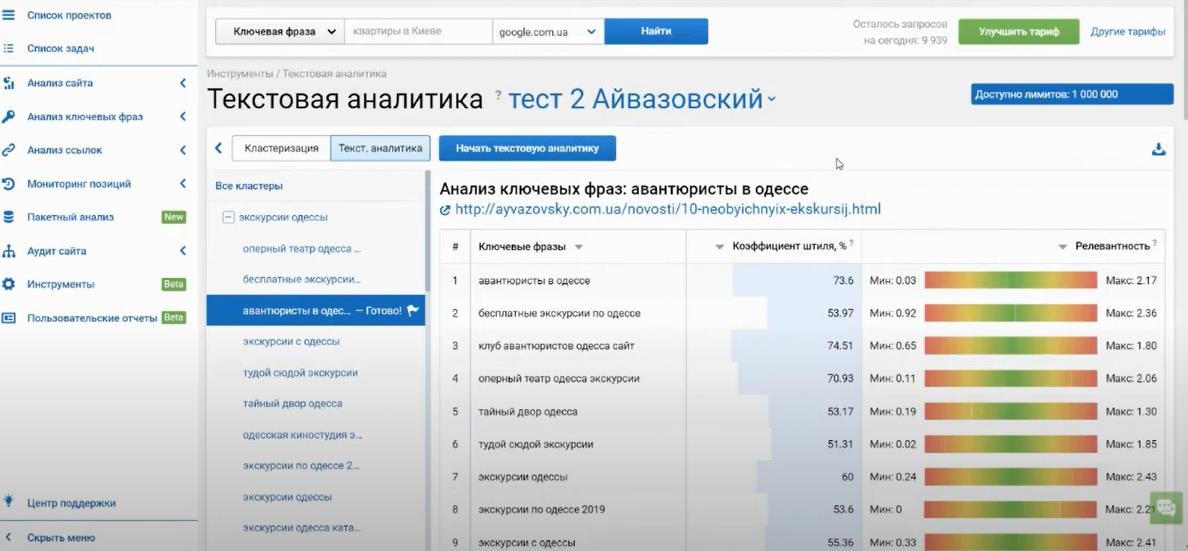Click the task list icon
1188x551 pixels.
coord(8,49)
